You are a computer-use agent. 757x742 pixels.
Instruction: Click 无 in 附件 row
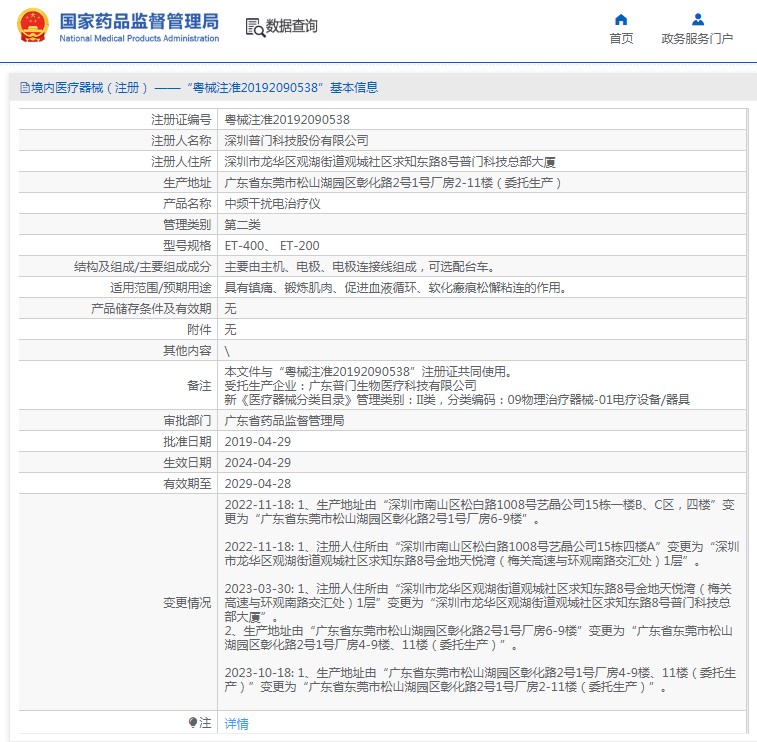230,330
